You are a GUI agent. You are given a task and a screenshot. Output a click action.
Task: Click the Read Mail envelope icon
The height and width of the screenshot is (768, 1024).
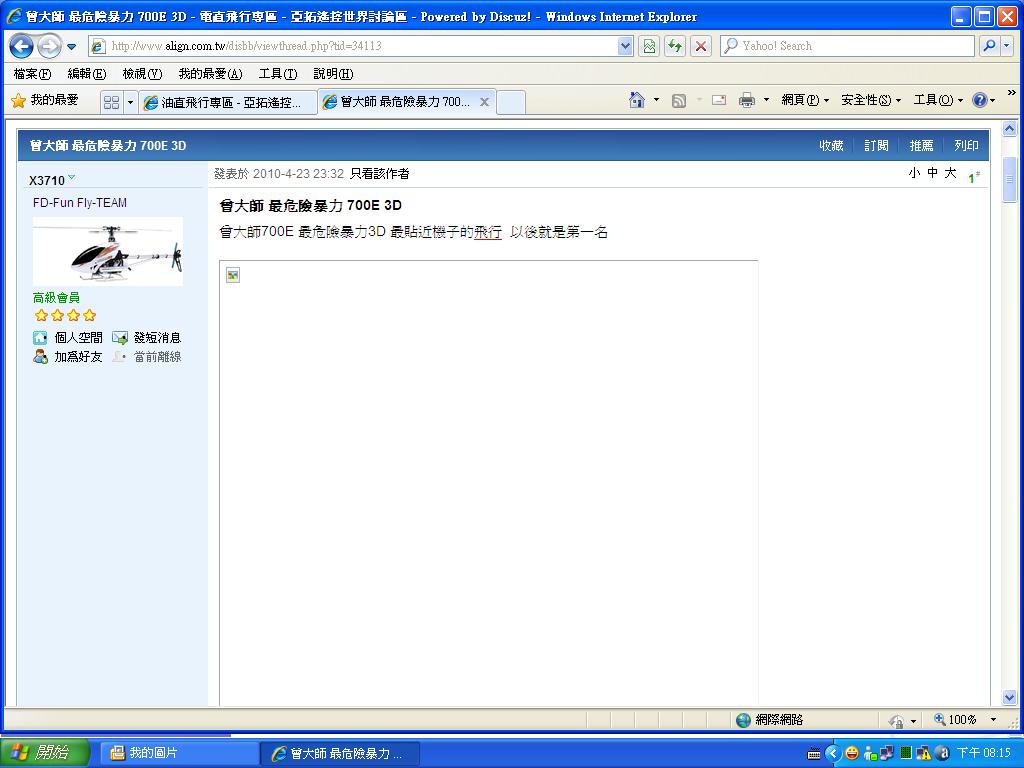[x=719, y=100]
